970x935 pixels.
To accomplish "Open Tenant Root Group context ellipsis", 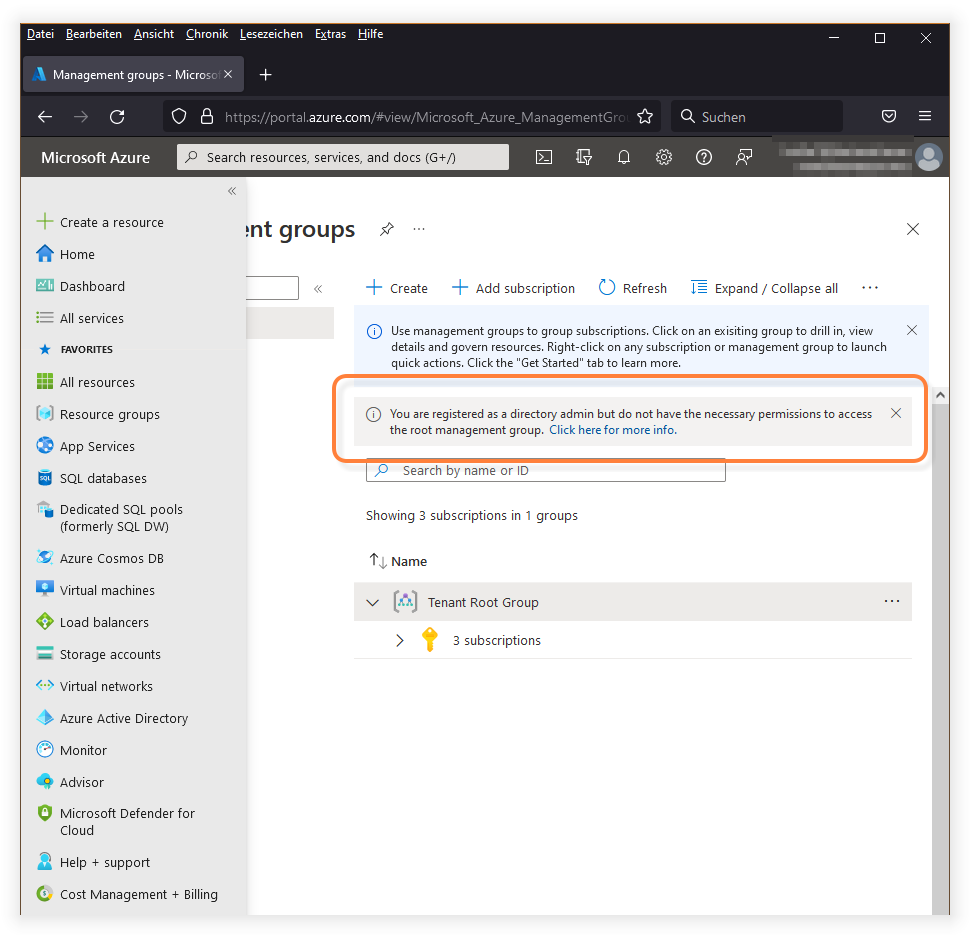I will [891, 601].
